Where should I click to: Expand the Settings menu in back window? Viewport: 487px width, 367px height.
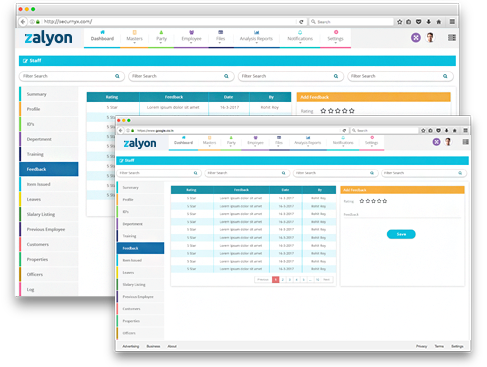point(335,38)
